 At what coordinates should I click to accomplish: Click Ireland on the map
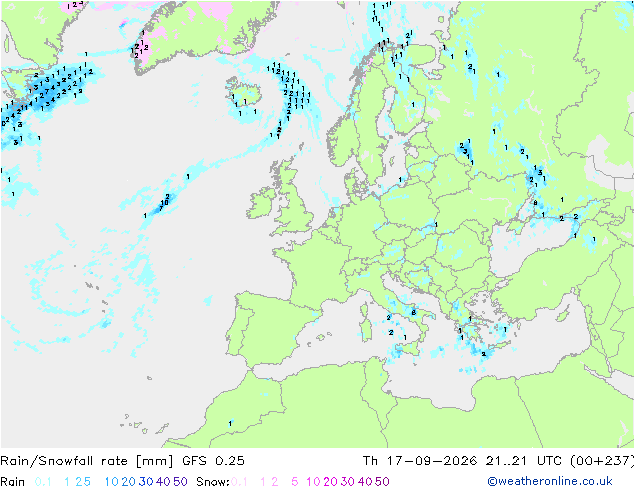coord(262,202)
